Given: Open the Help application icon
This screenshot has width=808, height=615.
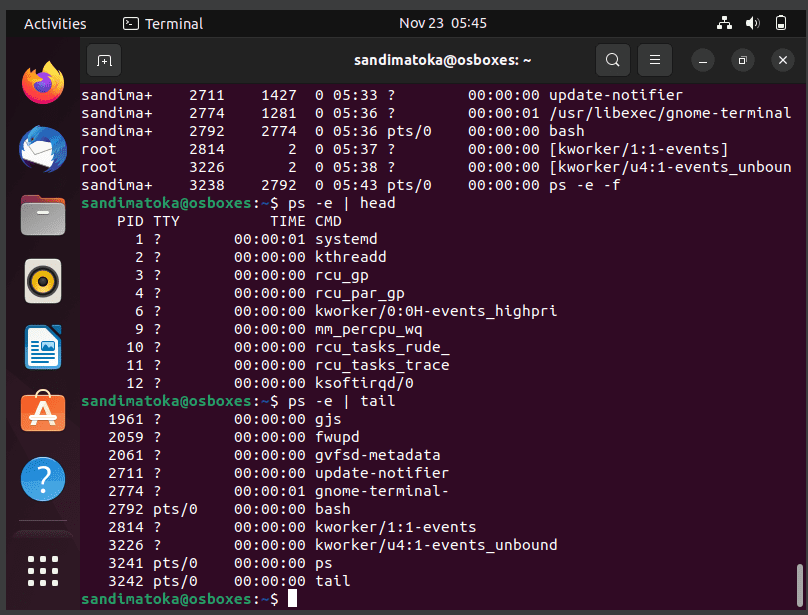Looking at the screenshot, I should pos(43,479).
